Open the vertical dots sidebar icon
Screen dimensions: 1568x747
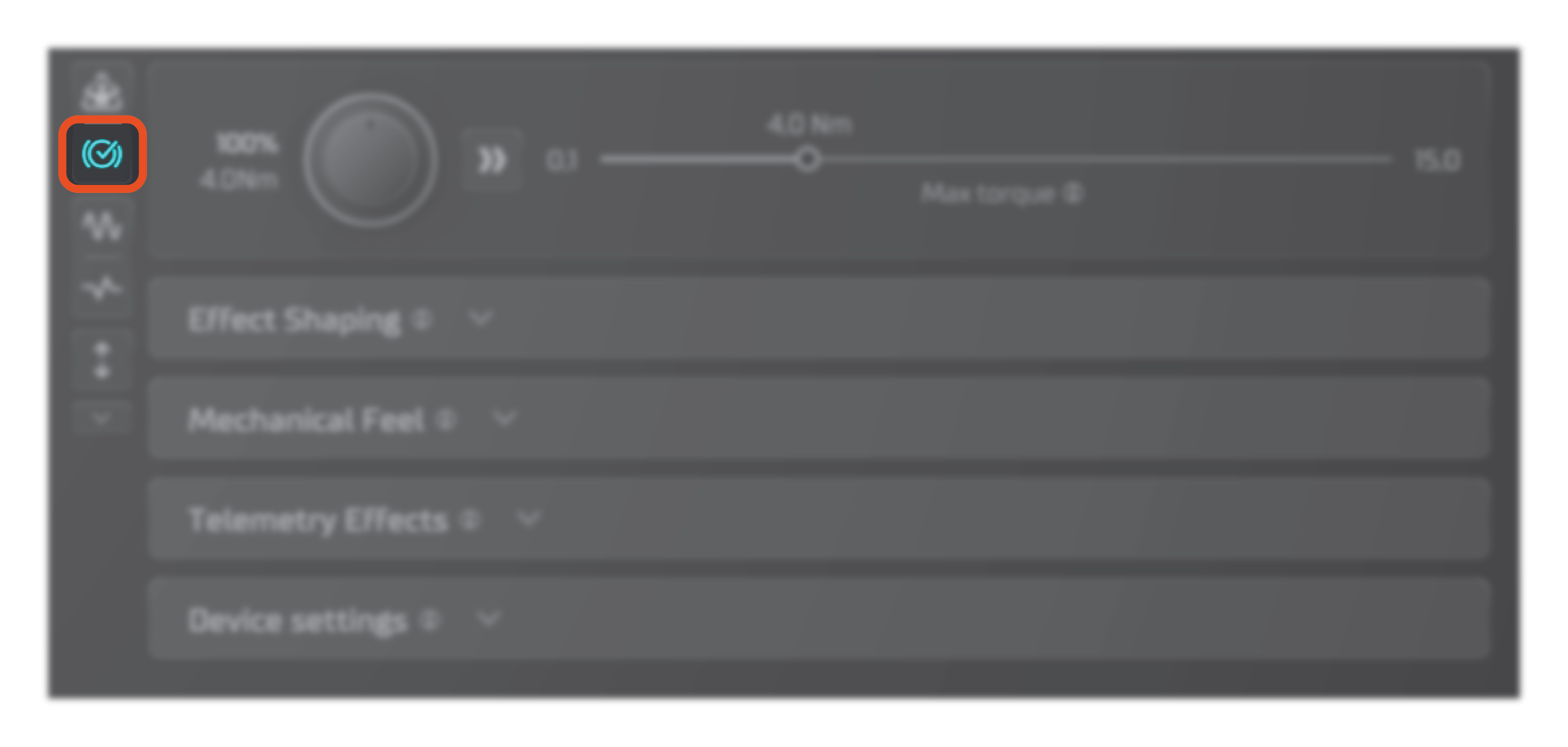click(102, 360)
